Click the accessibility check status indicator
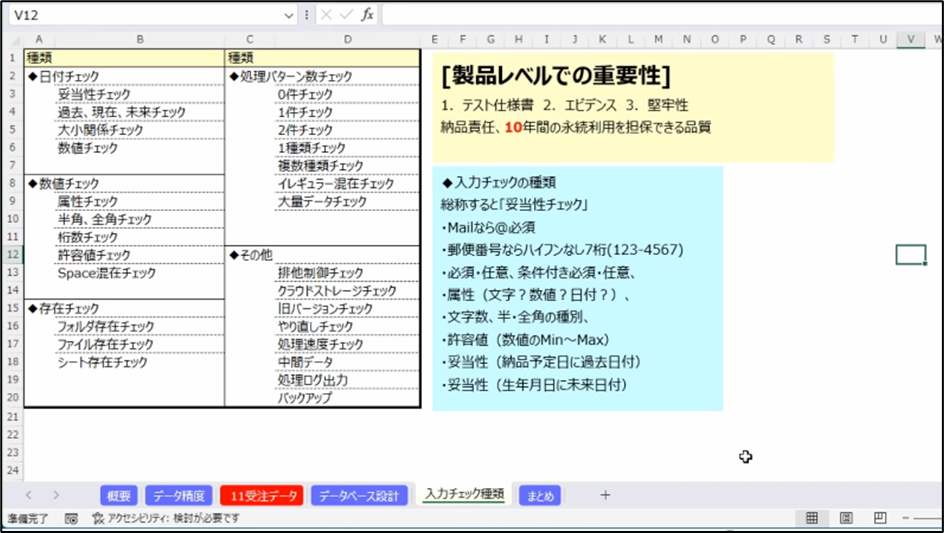The height and width of the screenshot is (533, 944). [166, 519]
